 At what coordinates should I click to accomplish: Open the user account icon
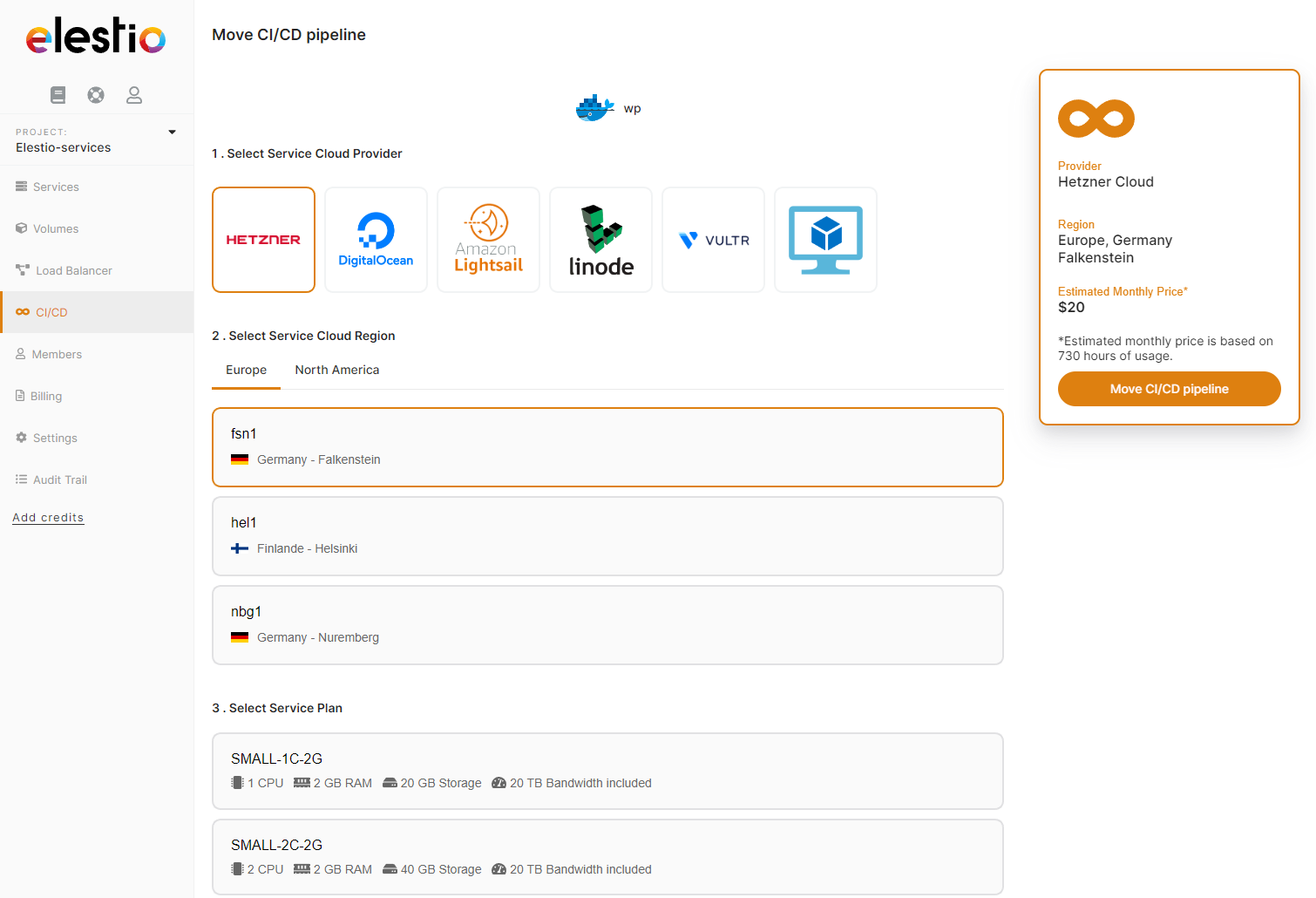point(134,95)
